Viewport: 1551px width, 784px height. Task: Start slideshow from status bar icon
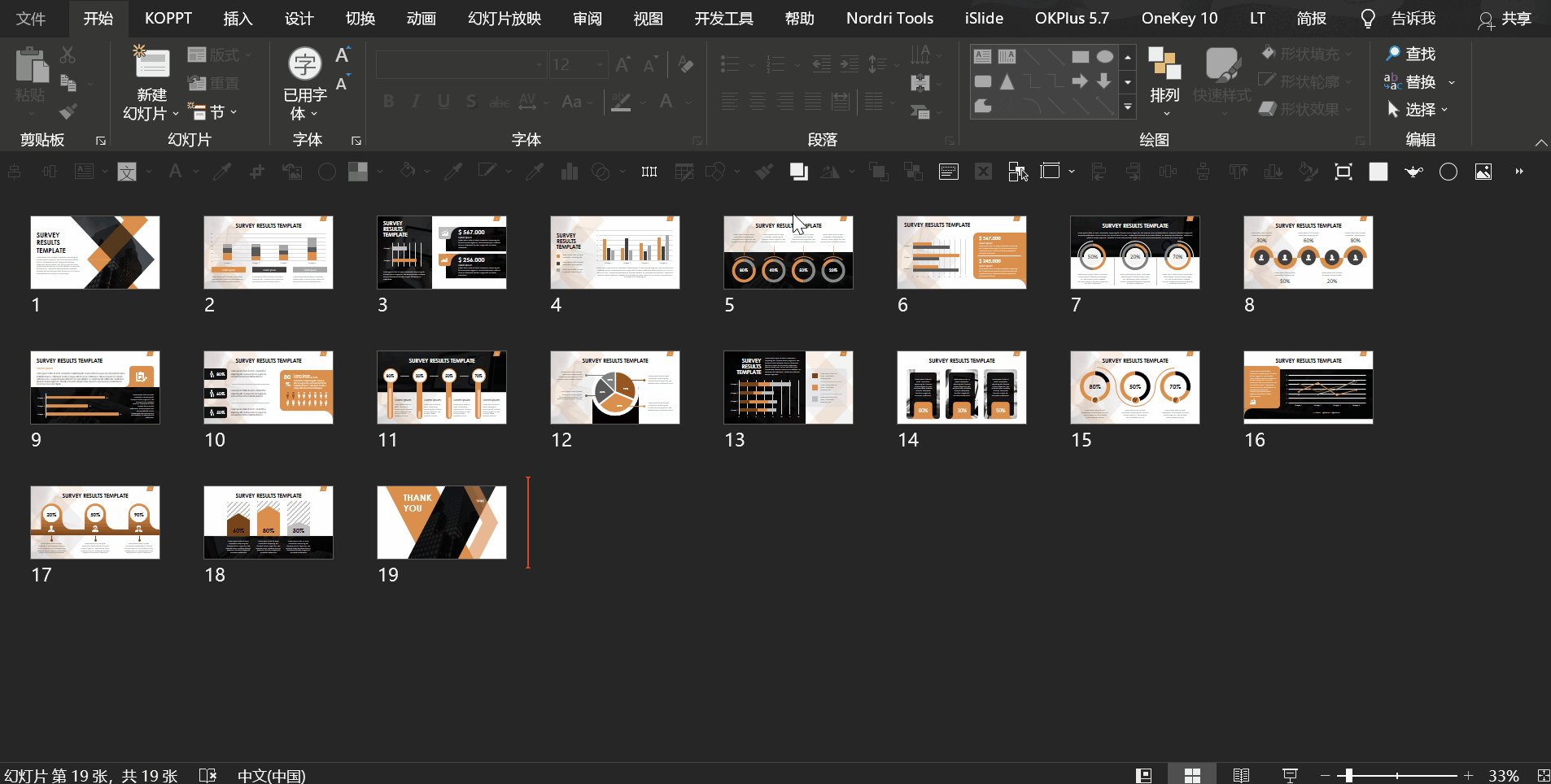(1290, 775)
